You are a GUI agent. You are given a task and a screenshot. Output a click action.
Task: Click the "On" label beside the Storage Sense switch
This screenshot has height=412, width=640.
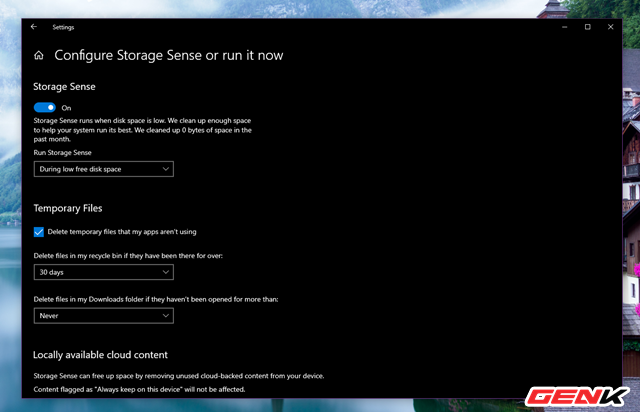tap(67, 107)
